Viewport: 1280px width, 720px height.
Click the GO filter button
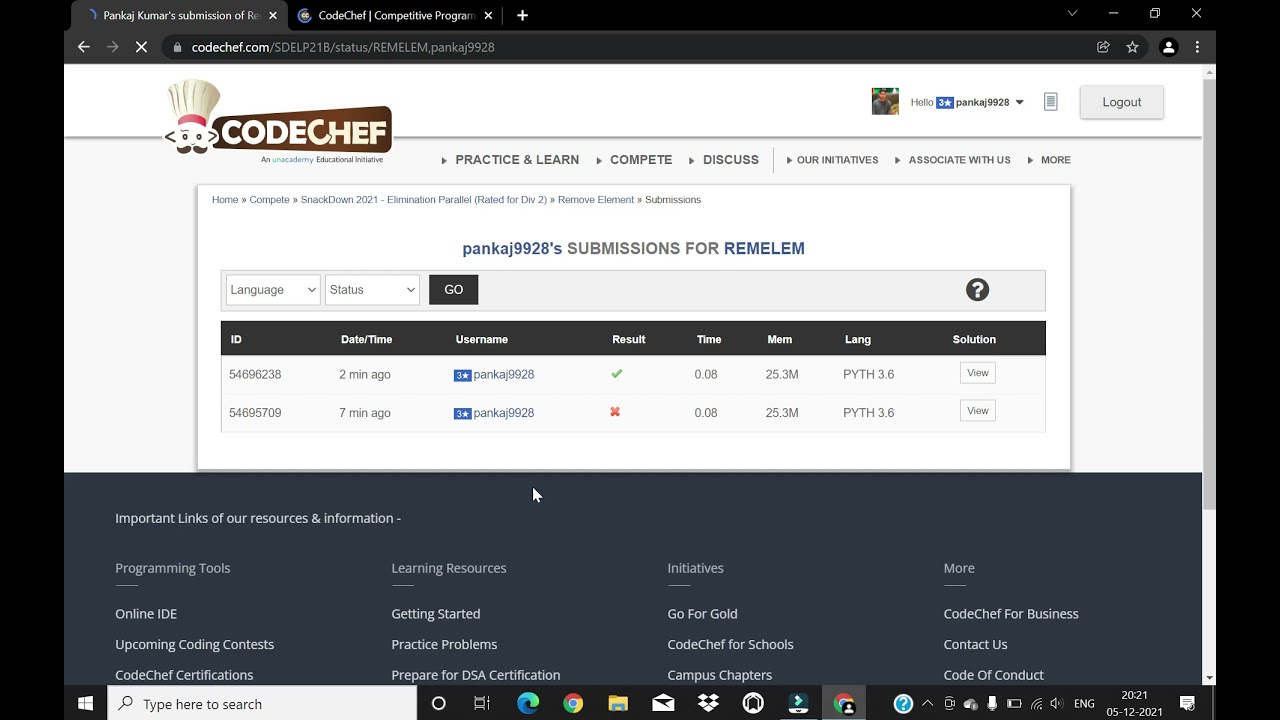coord(453,290)
